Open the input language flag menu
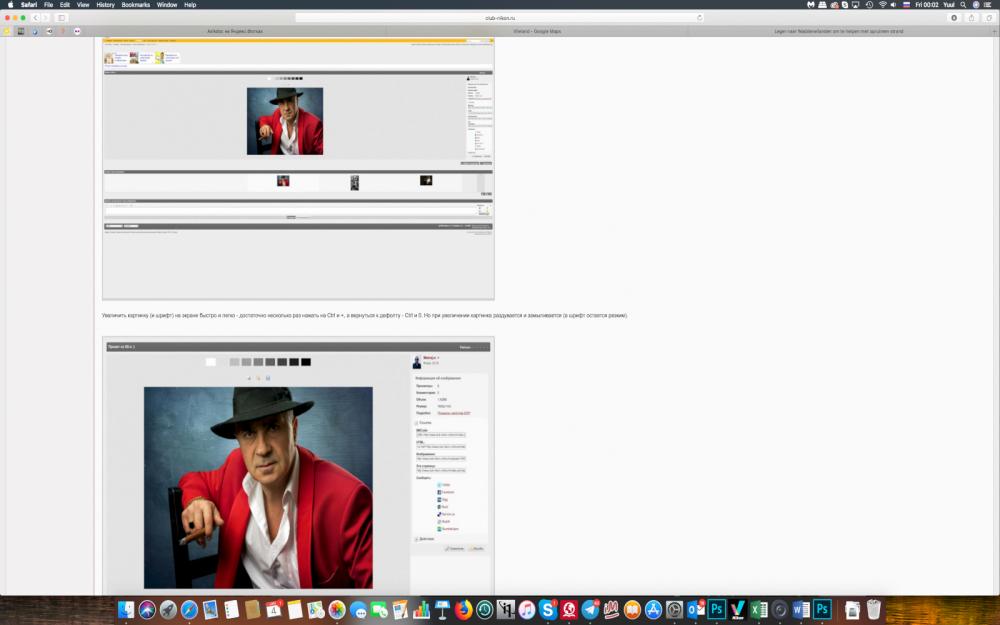Screen dimensions: 1000x625 (x=906, y=4)
